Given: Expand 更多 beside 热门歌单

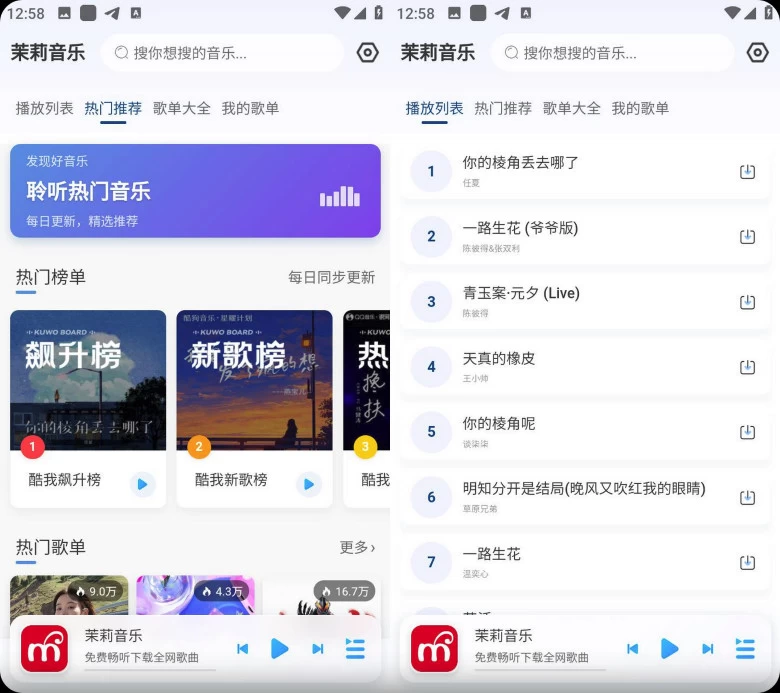Looking at the screenshot, I should 357,547.
